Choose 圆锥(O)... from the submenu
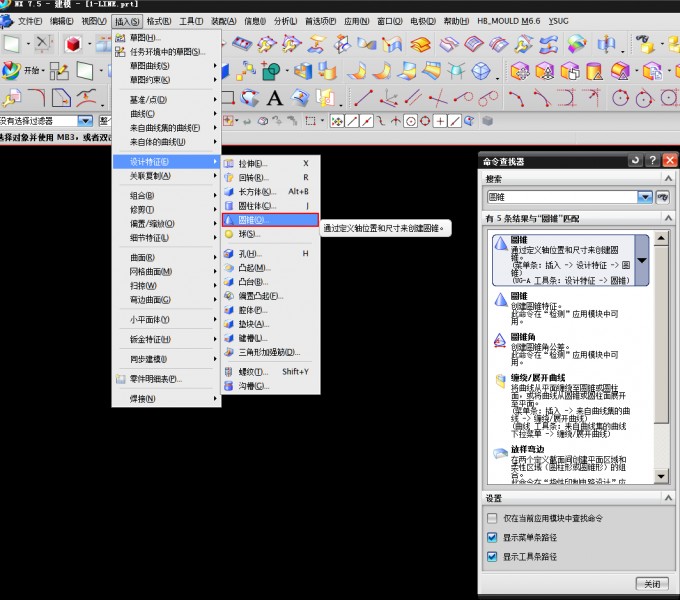The image size is (680, 600). (x=271, y=220)
